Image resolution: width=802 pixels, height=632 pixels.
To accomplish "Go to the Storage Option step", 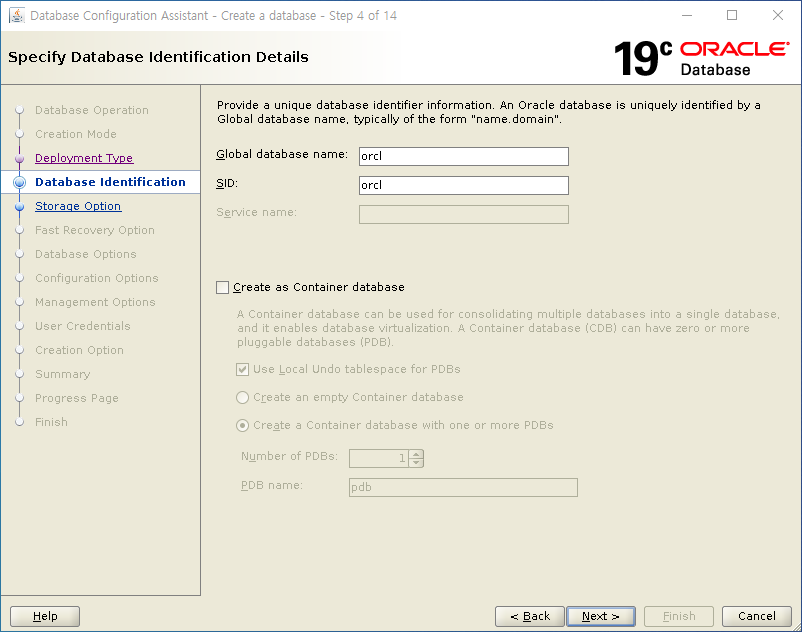I will coord(78,206).
